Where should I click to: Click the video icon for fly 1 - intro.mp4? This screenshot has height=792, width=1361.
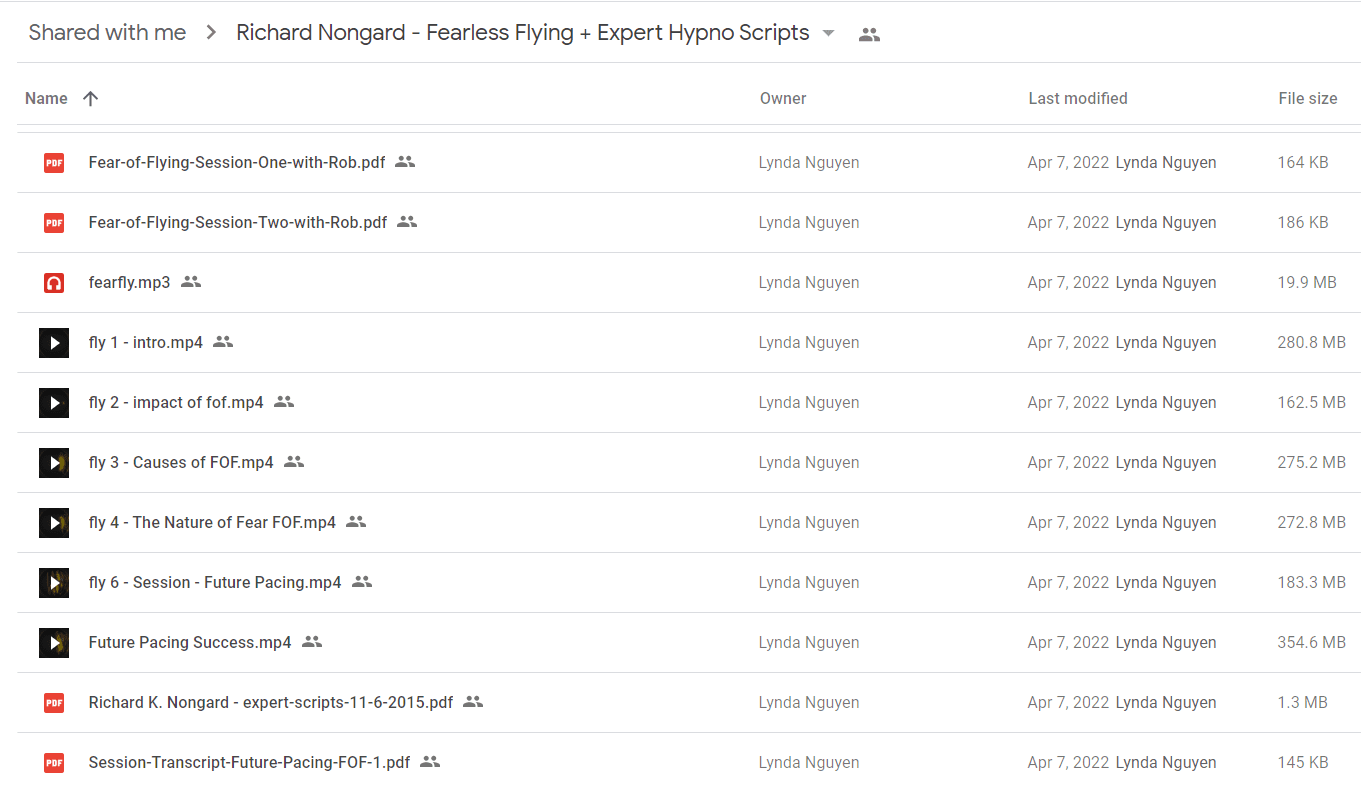[54, 342]
